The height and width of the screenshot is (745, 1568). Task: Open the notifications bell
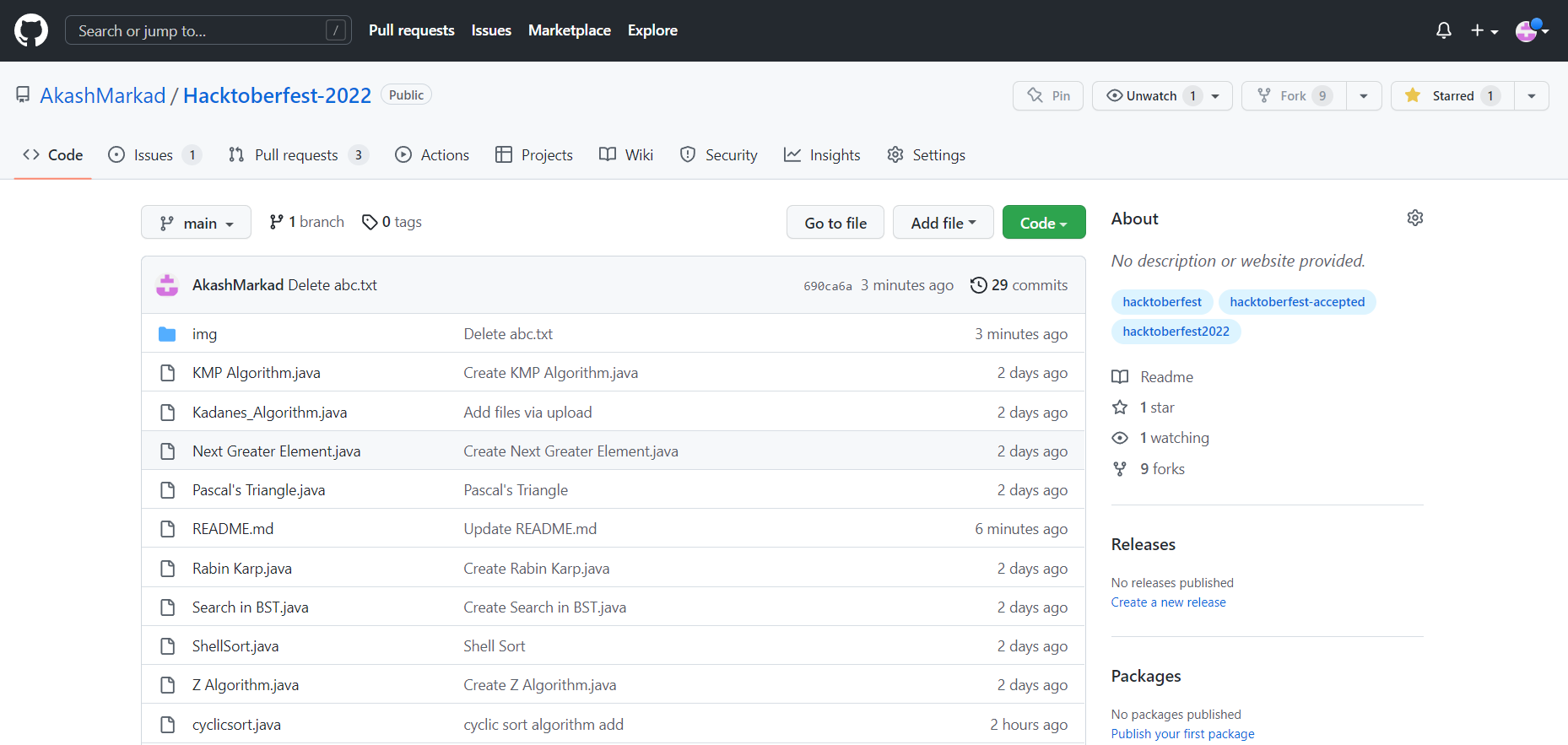click(x=1444, y=30)
